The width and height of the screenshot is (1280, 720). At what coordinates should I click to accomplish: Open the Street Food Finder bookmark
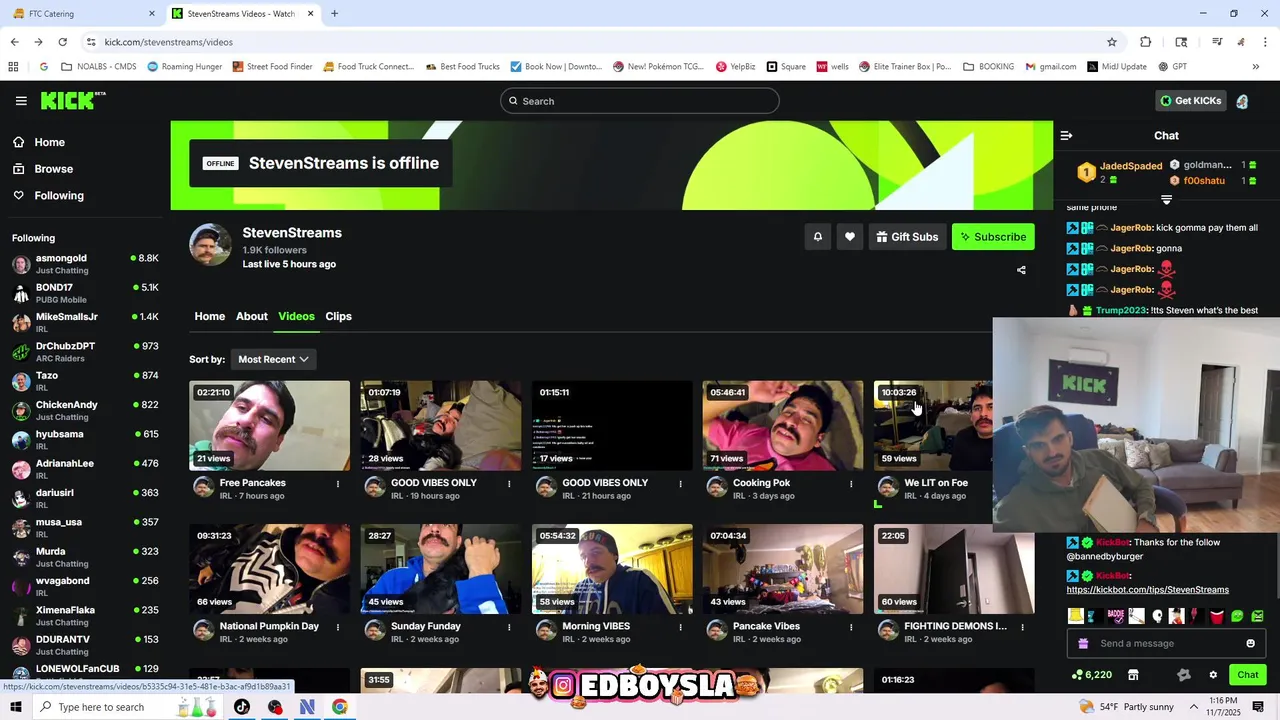273,67
